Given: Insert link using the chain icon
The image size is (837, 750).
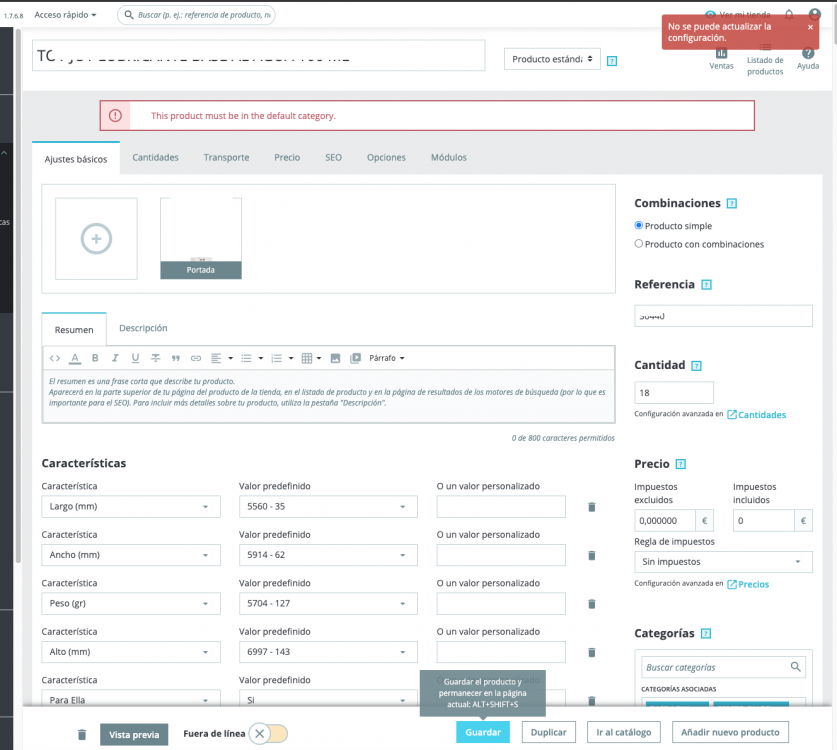Looking at the screenshot, I should (196, 358).
